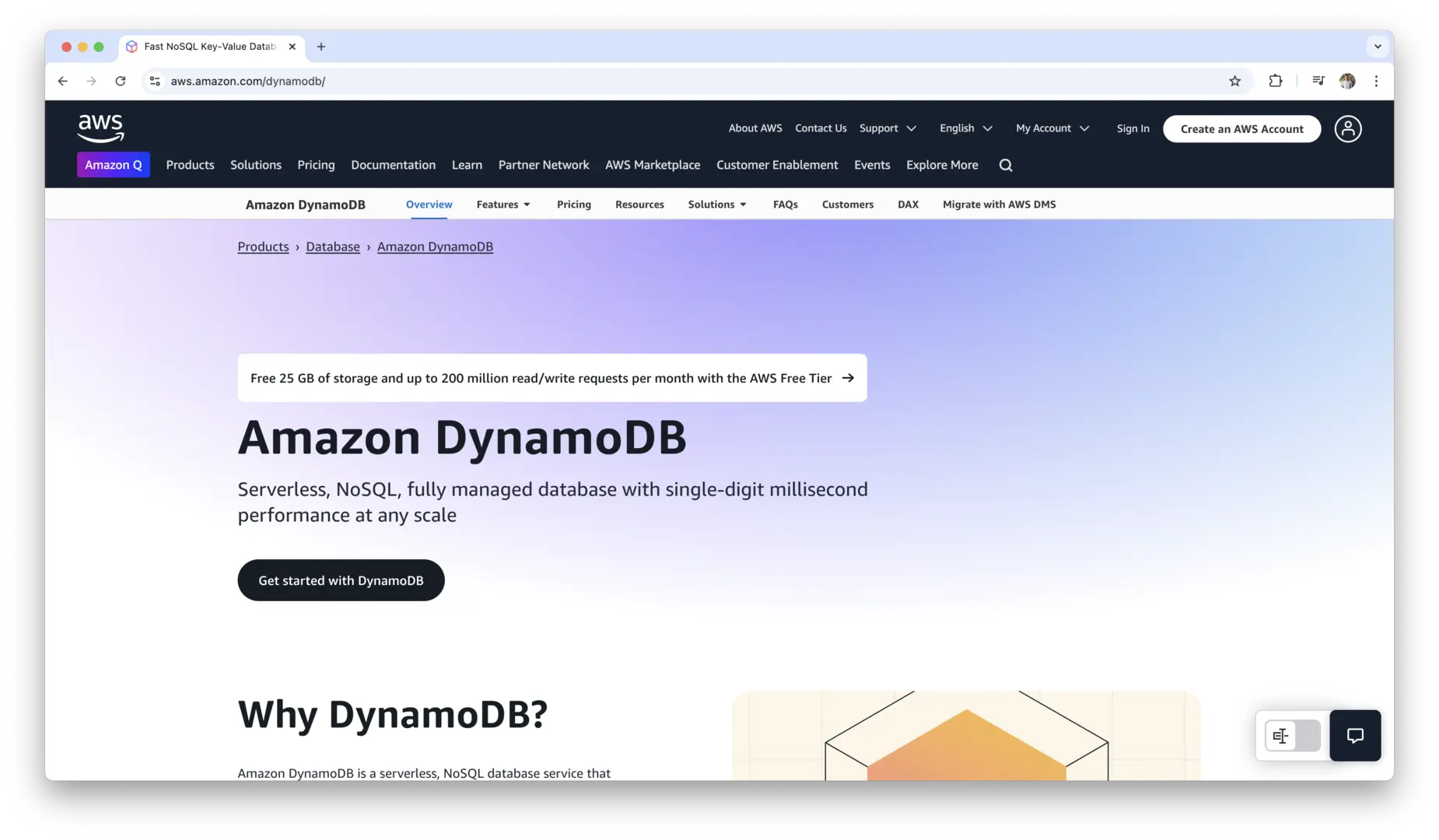Select the Overview tab
1439x840 pixels.
tap(429, 205)
